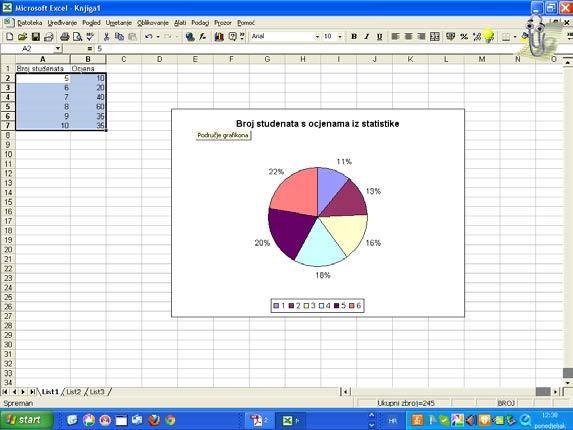
Task: Open the Pomoć menu
Action: tap(246, 23)
